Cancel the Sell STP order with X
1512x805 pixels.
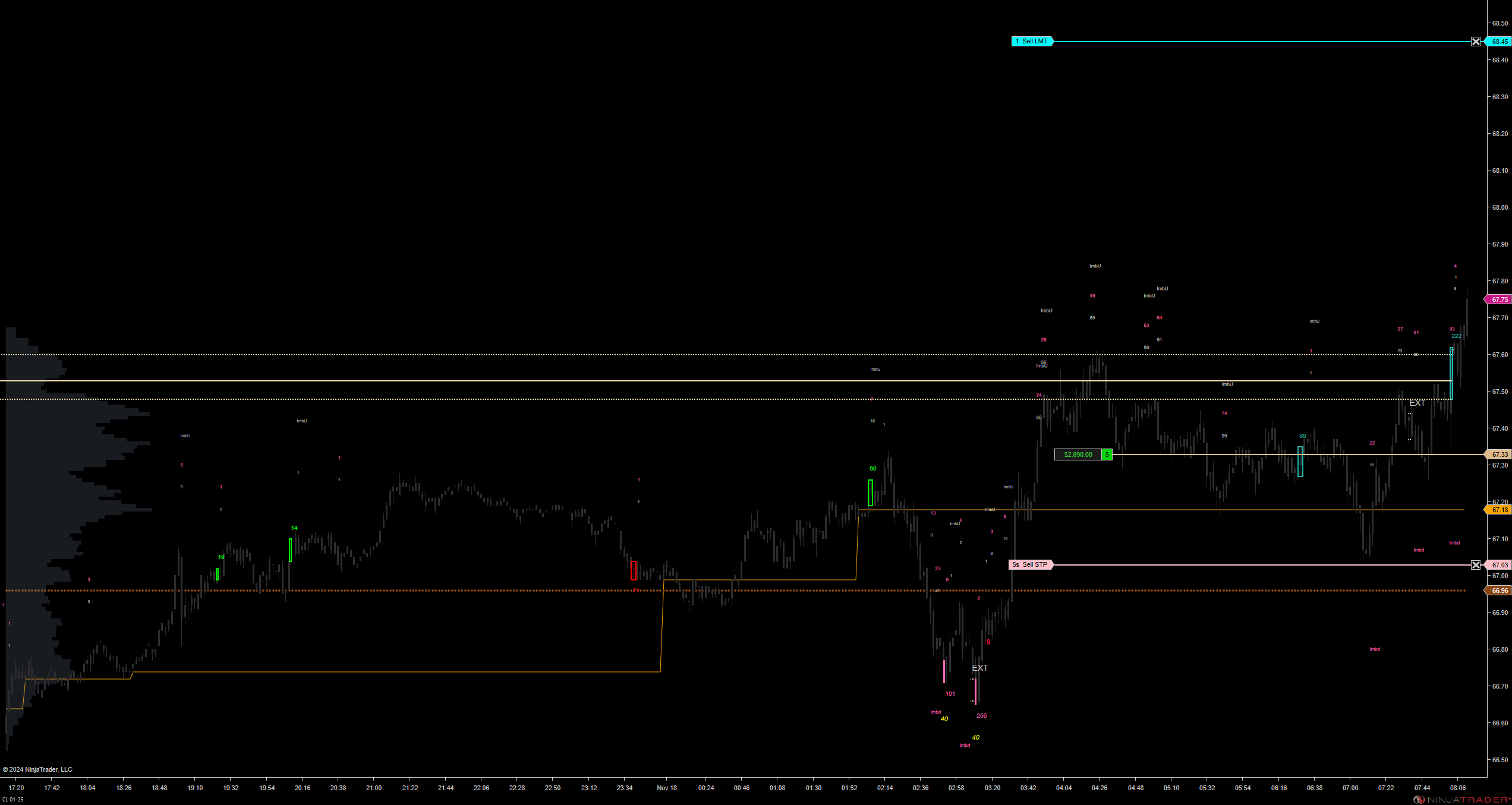point(1476,565)
